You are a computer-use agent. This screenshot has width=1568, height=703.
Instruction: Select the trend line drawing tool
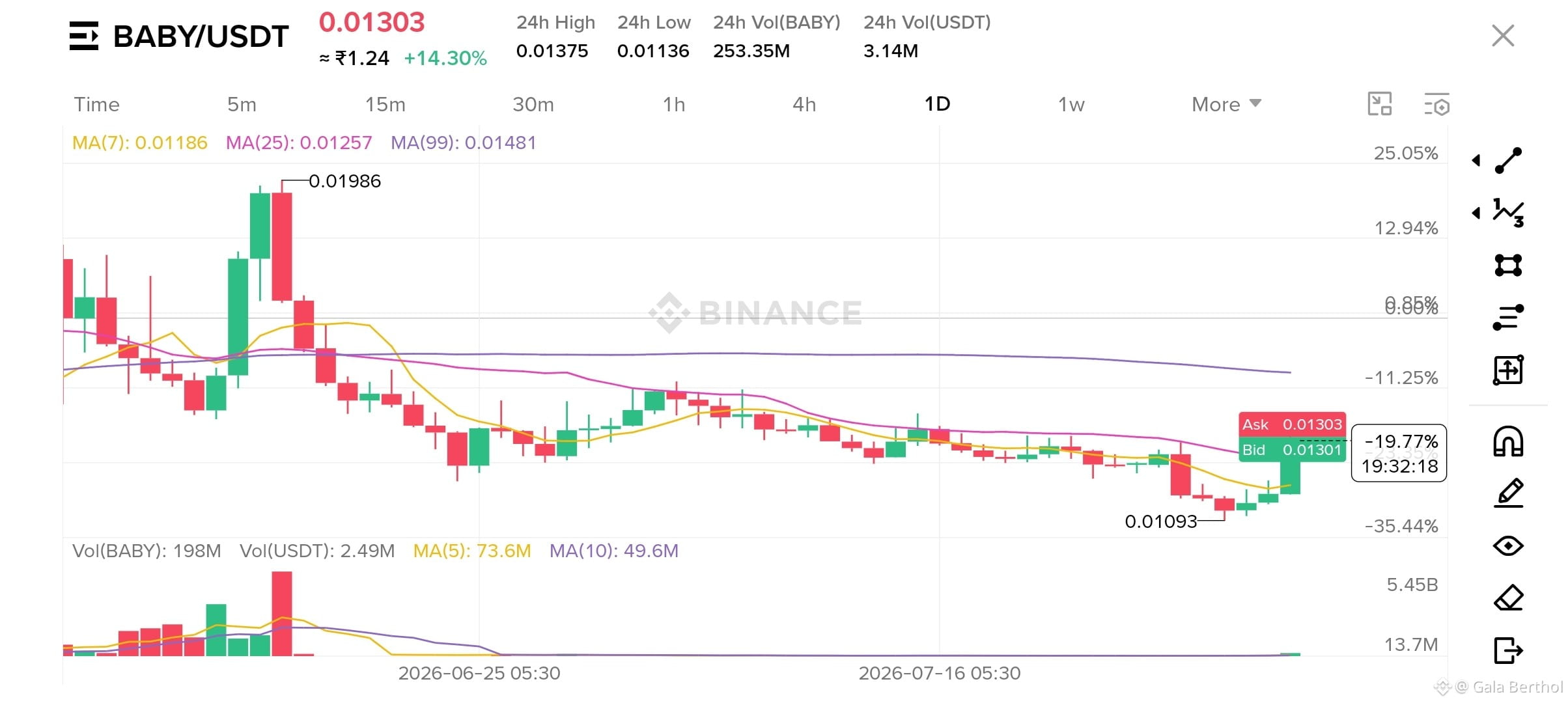(1508, 160)
